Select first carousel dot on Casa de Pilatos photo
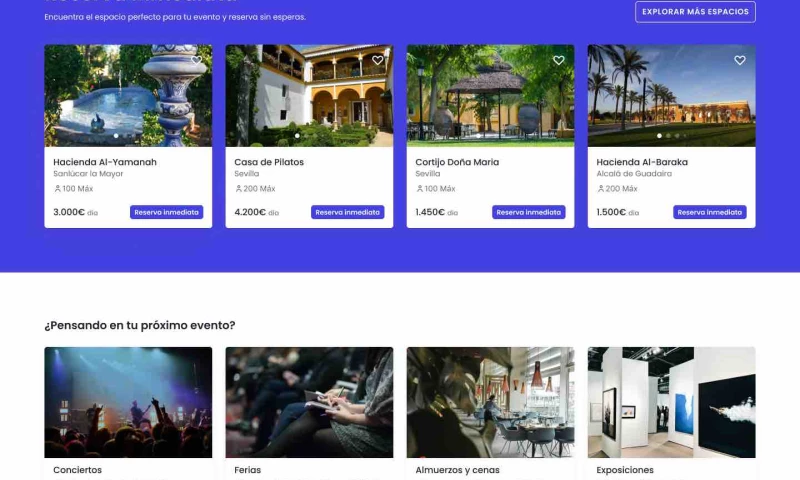800x480 pixels. [297, 136]
